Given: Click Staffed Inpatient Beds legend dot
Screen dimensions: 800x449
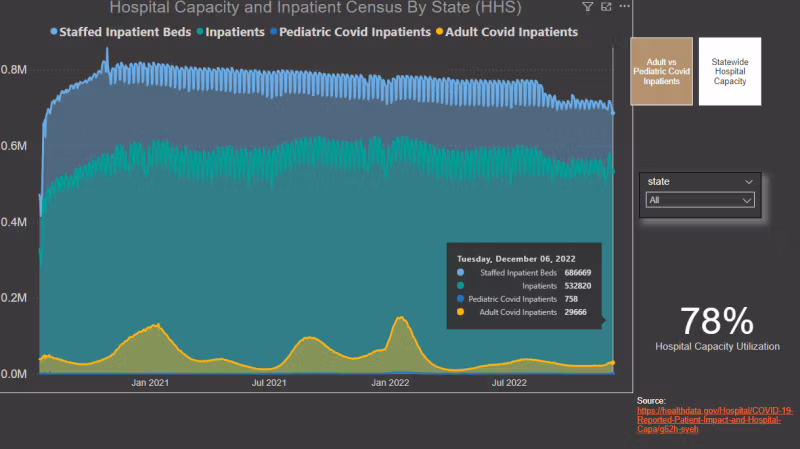Looking at the screenshot, I should point(54,32).
